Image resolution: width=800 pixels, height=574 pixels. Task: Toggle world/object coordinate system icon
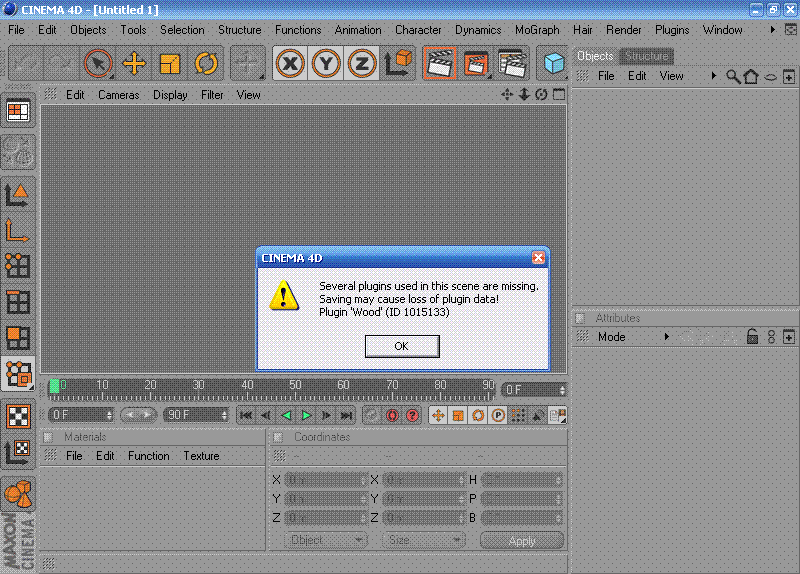point(398,64)
